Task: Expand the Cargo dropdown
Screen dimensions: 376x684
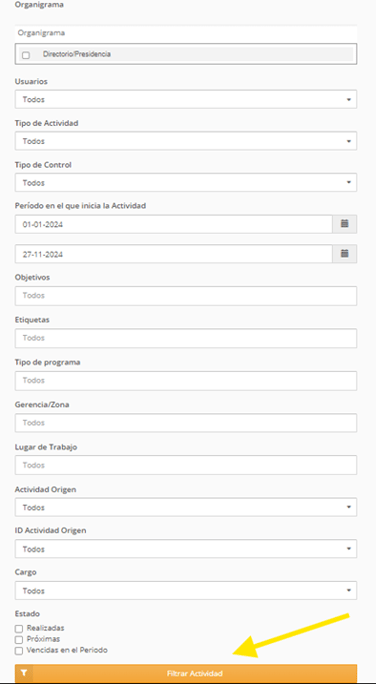Action: [186, 591]
